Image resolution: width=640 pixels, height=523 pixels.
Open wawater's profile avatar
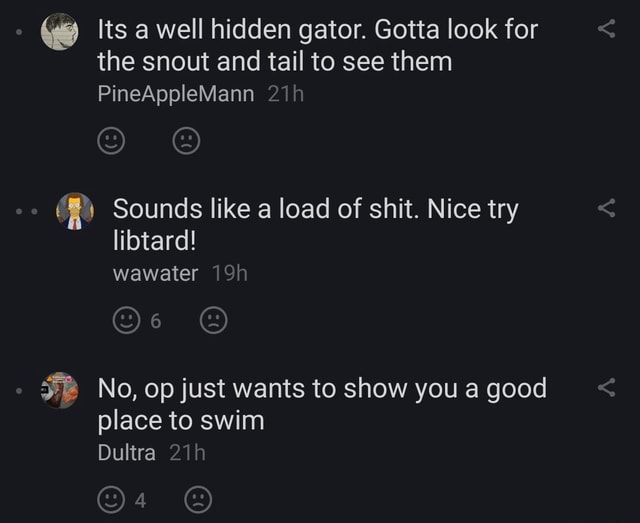pos(74,211)
